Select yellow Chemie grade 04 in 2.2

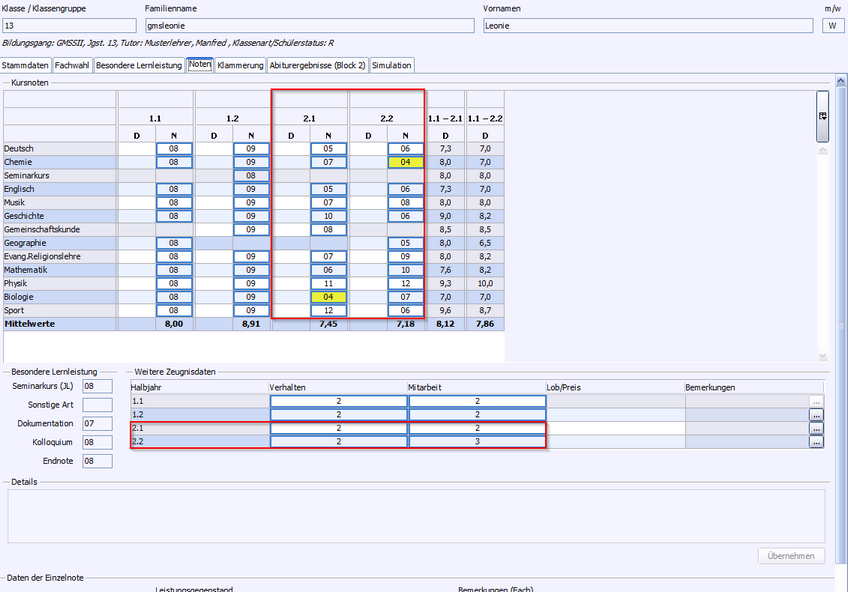click(x=405, y=162)
